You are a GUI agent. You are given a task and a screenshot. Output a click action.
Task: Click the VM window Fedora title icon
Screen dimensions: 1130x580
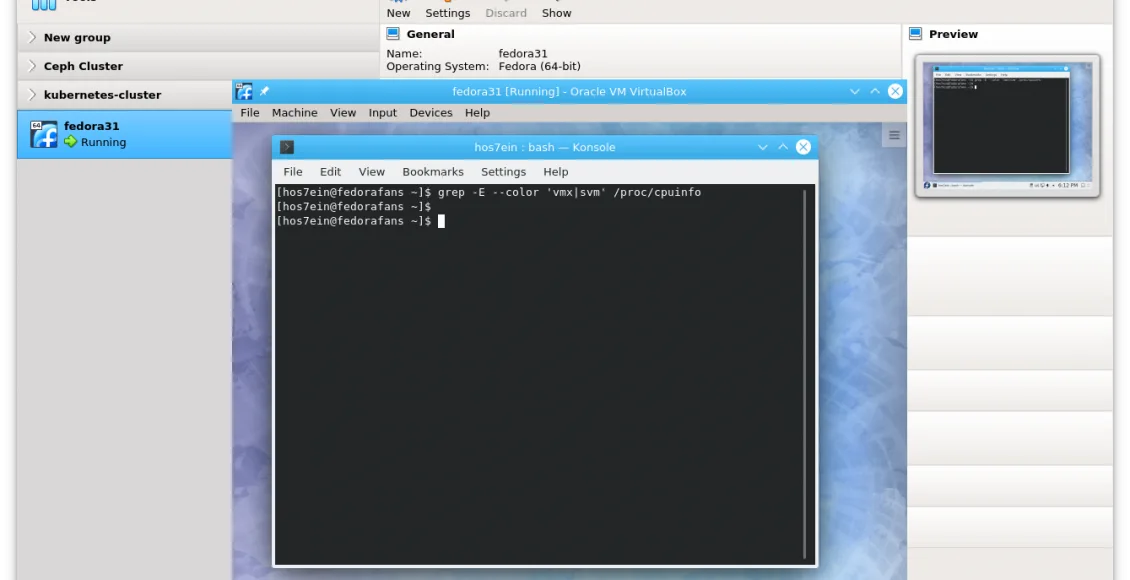point(244,92)
